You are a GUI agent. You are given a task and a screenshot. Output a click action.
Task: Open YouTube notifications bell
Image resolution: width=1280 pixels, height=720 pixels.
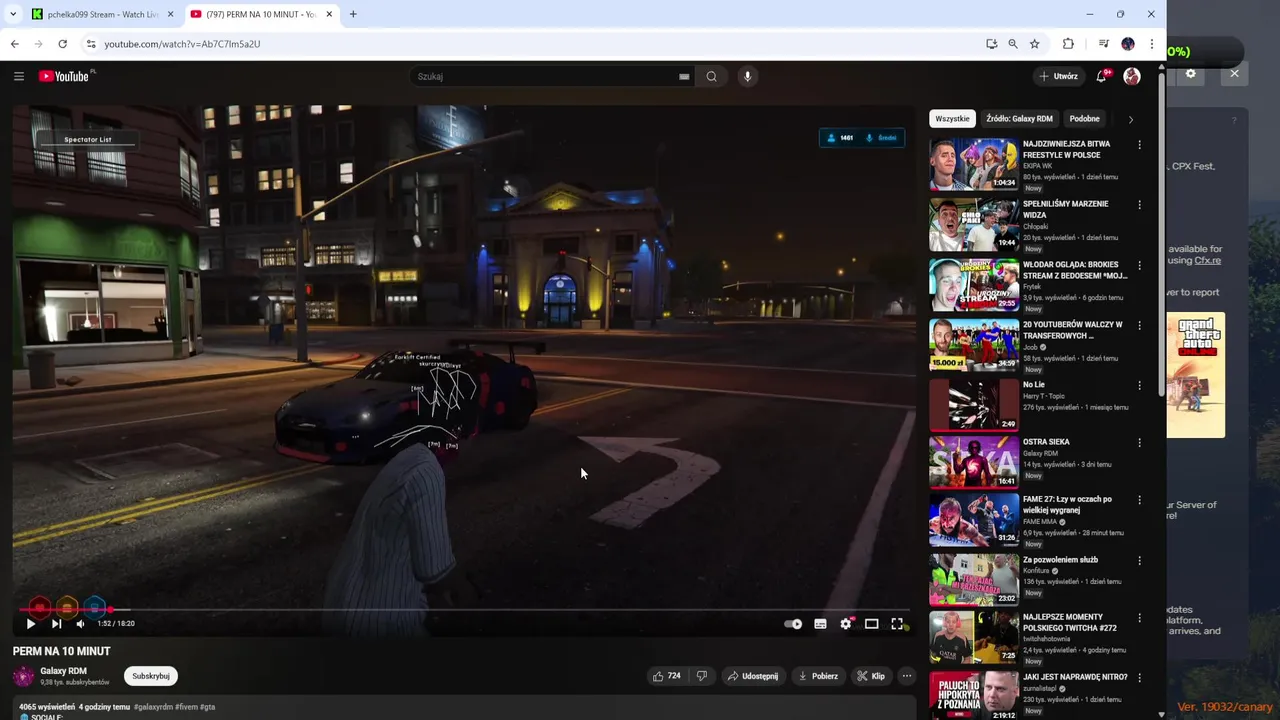tap(1101, 76)
